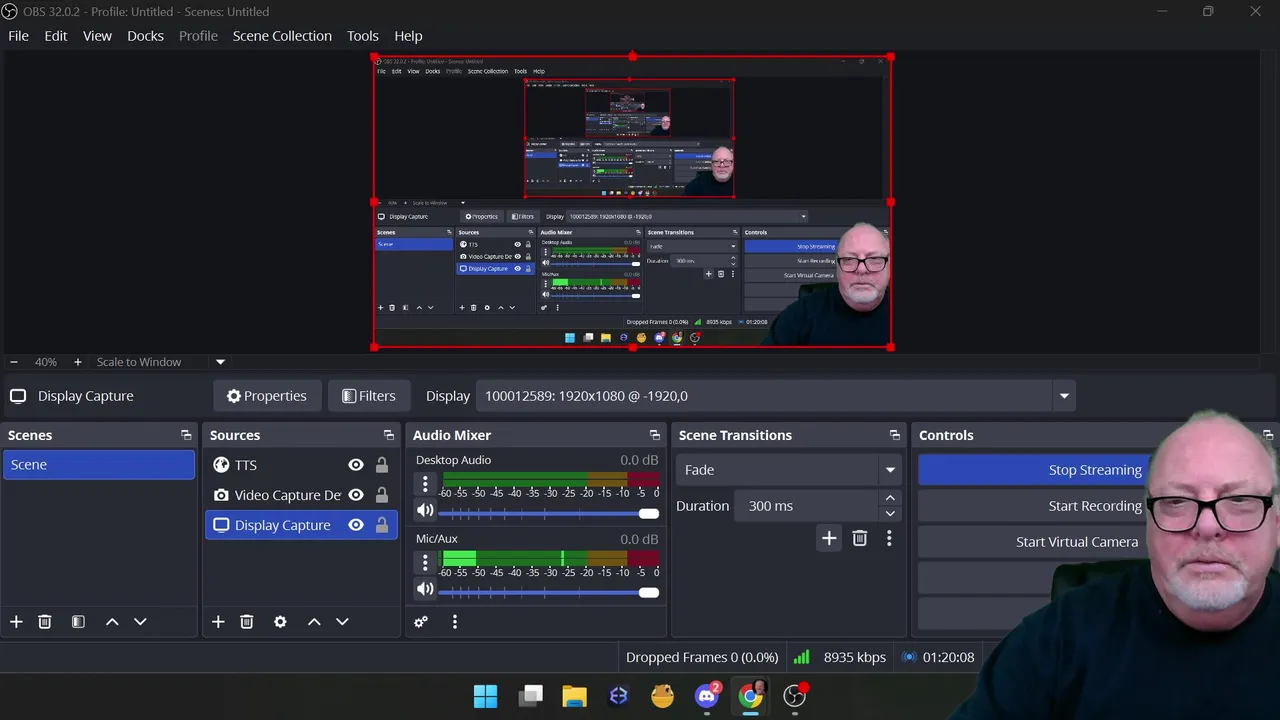Adjust Mic/Aux volume slider
The image size is (1280, 720).
[549, 592]
